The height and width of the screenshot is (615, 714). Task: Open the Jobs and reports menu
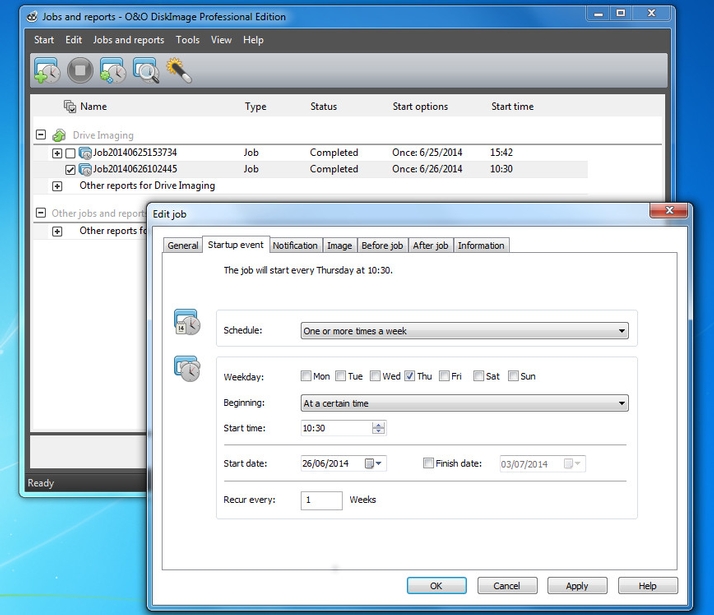128,40
